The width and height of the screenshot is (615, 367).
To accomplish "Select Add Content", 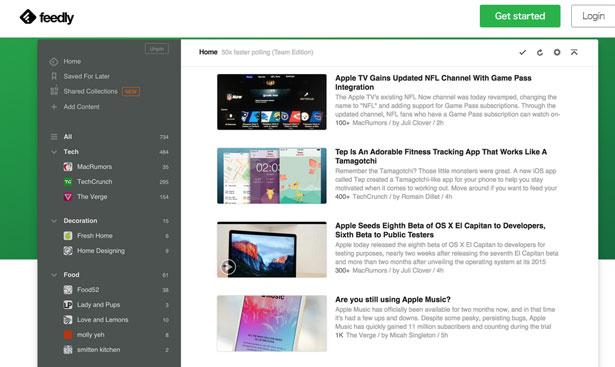I will tap(82, 107).
